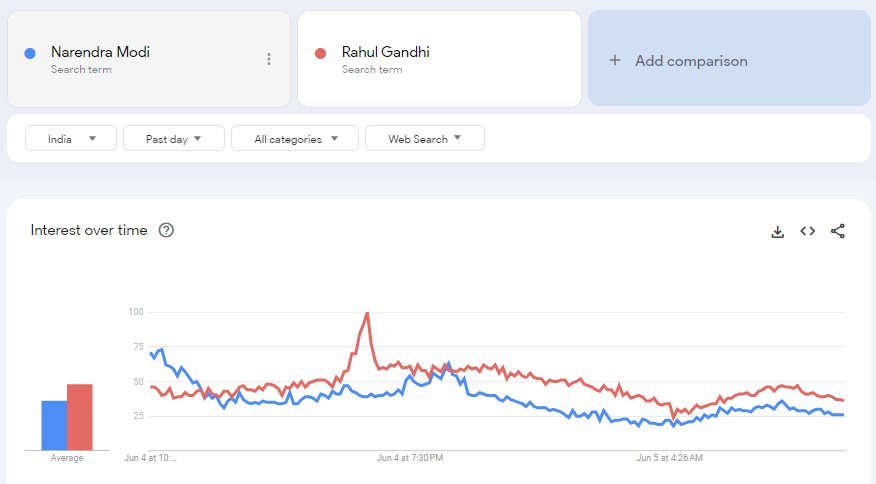The height and width of the screenshot is (484, 876).
Task: Open three-dot menu for Narendra Modi term
Action: (269, 59)
